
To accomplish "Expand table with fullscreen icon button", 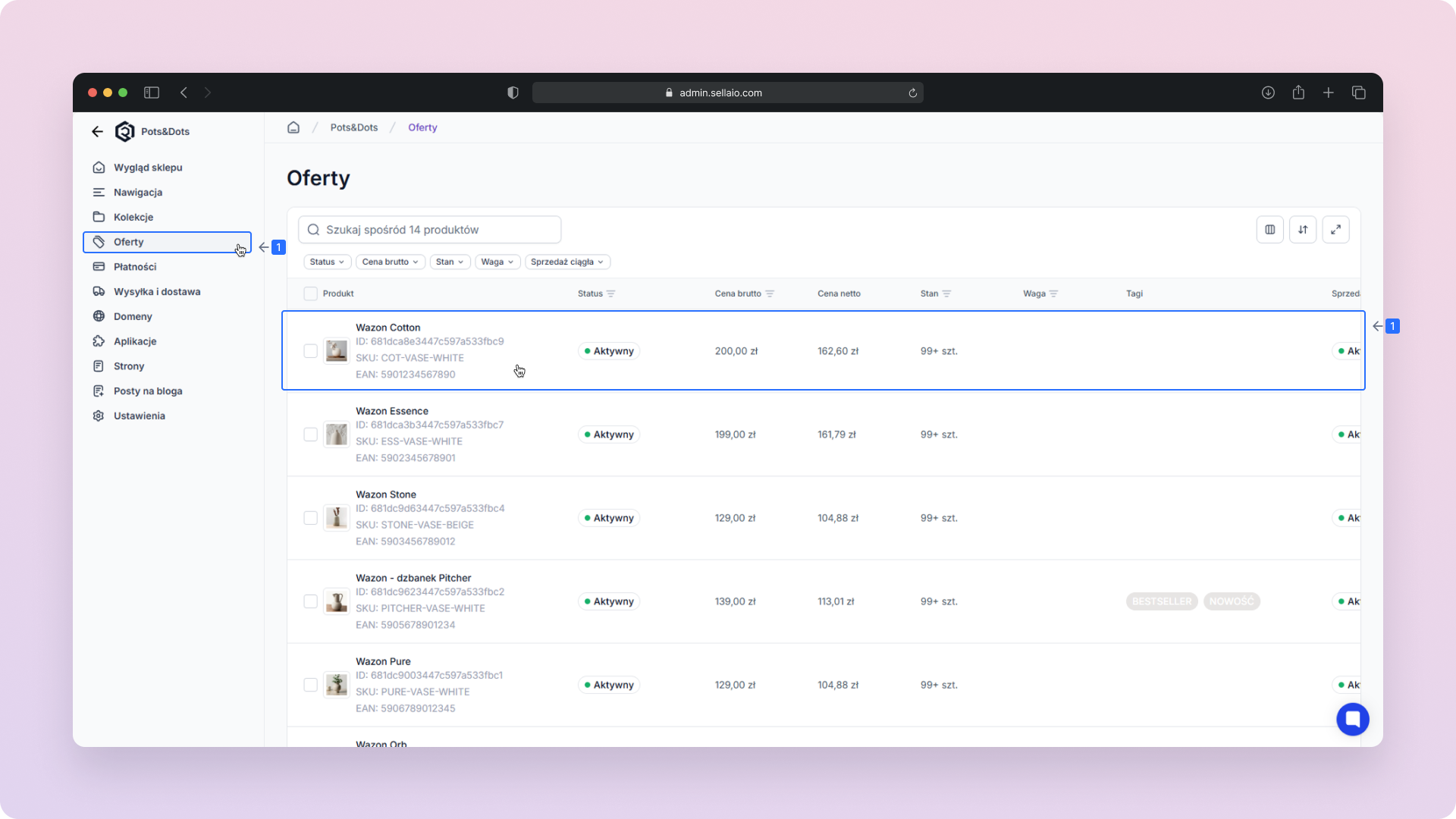I will tap(1335, 230).
